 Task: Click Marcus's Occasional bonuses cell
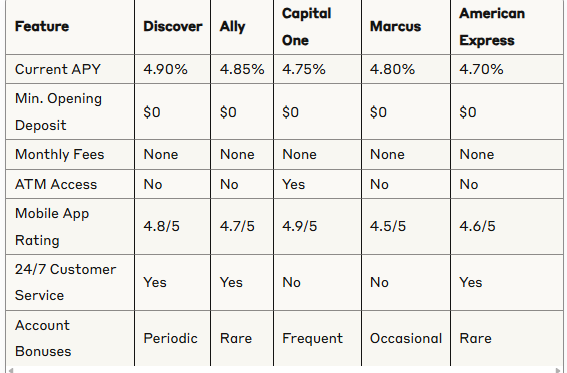(406, 338)
